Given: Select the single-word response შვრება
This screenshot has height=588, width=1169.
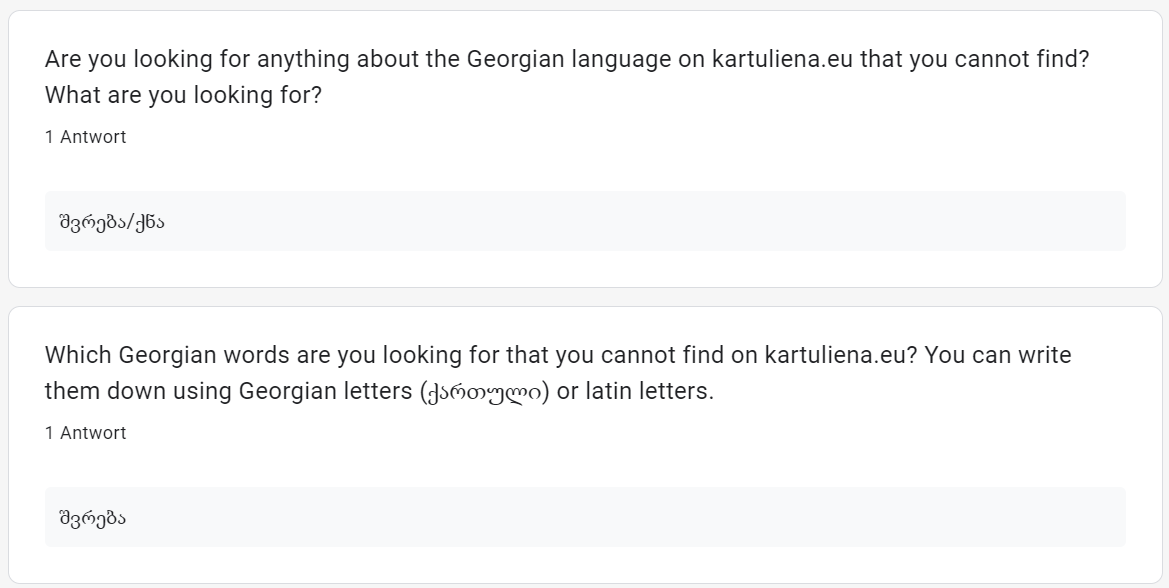Looking at the screenshot, I should [92, 518].
